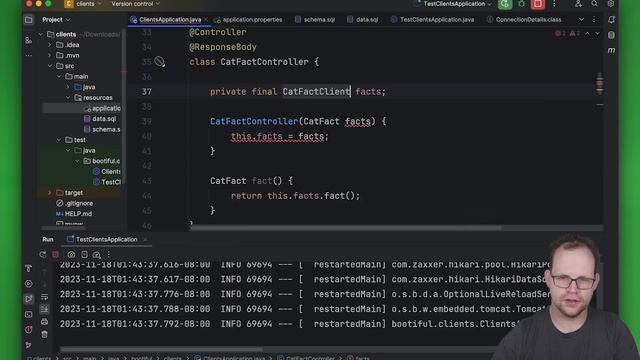Open Search Everywhere magnifier

(x=595, y=4)
